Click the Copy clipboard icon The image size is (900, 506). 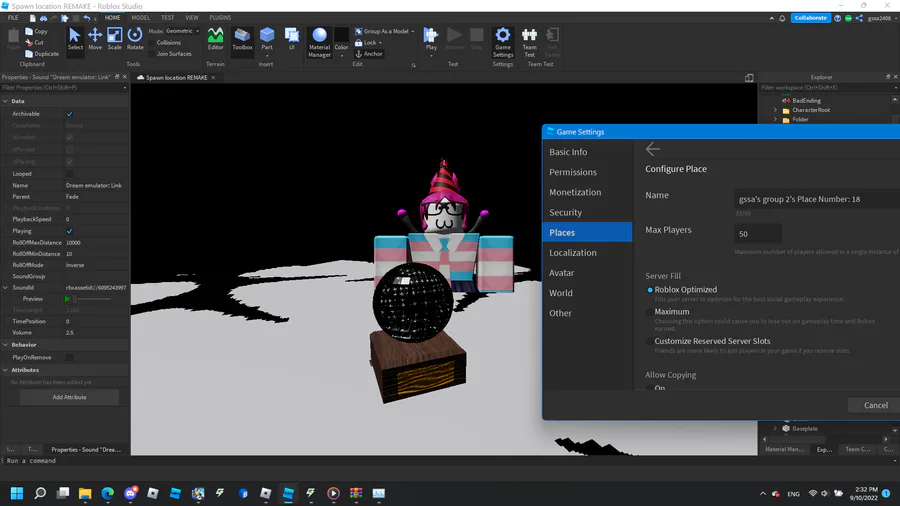(36, 32)
